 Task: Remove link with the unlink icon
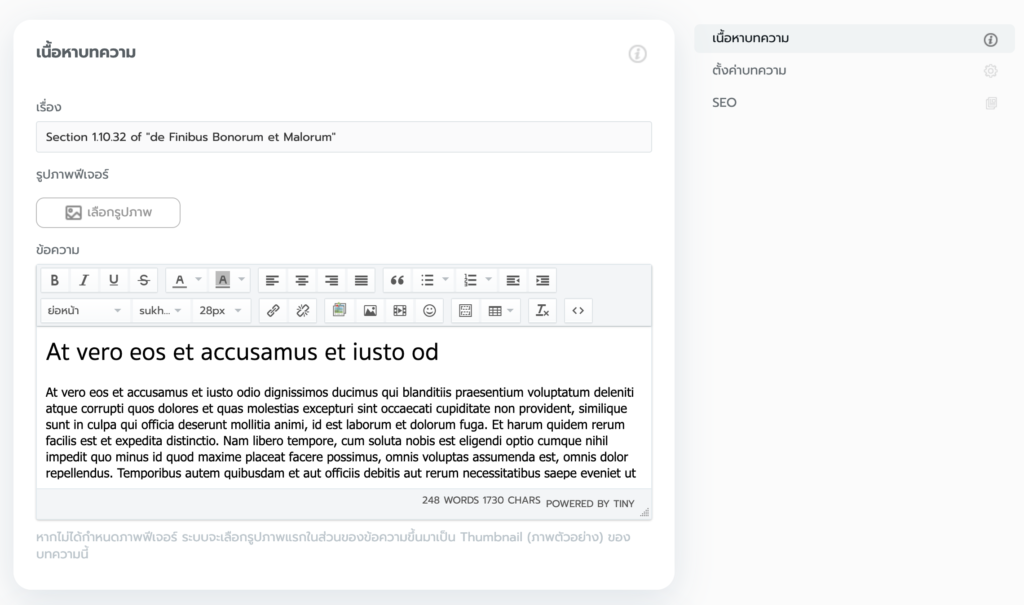[x=302, y=311]
